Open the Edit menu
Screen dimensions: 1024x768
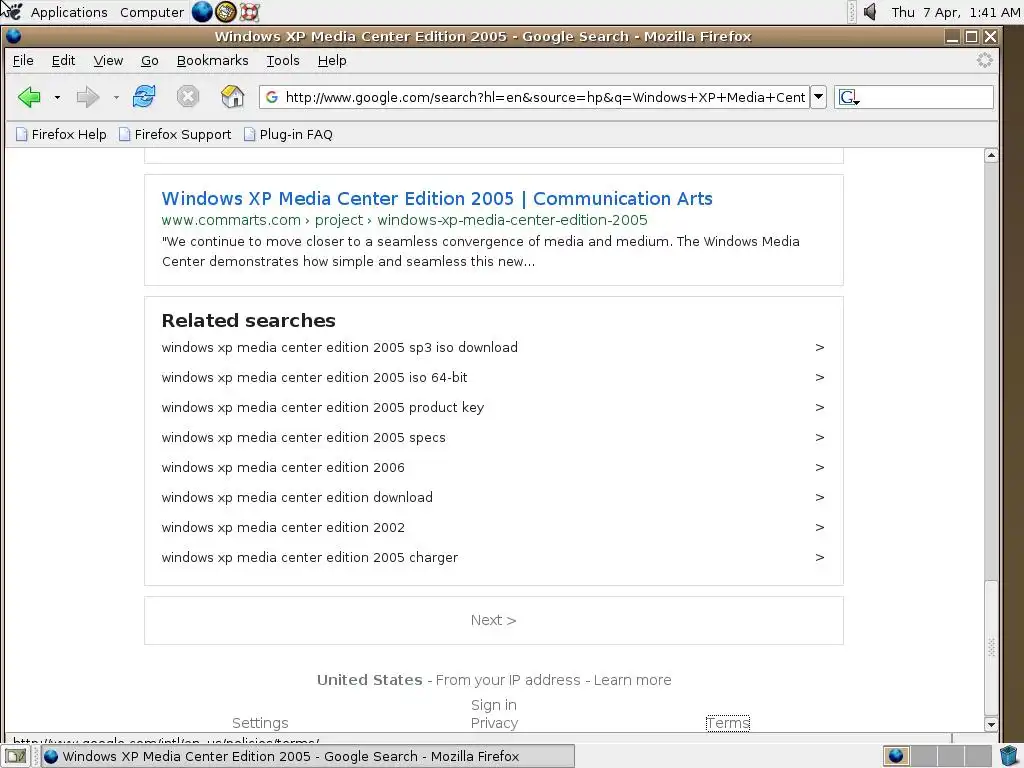click(x=63, y=61)
